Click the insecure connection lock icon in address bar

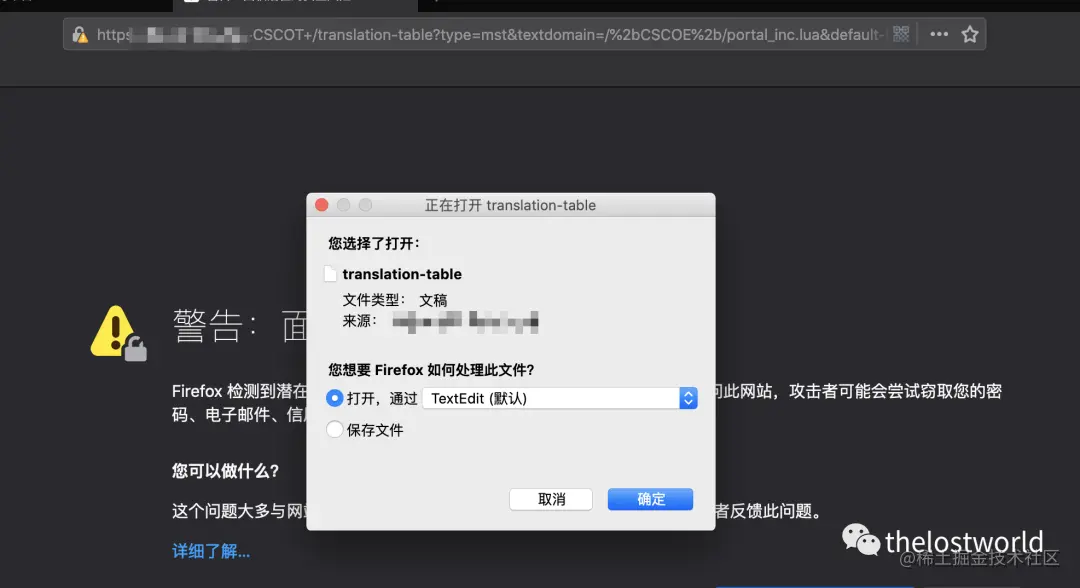pos(80,34)
